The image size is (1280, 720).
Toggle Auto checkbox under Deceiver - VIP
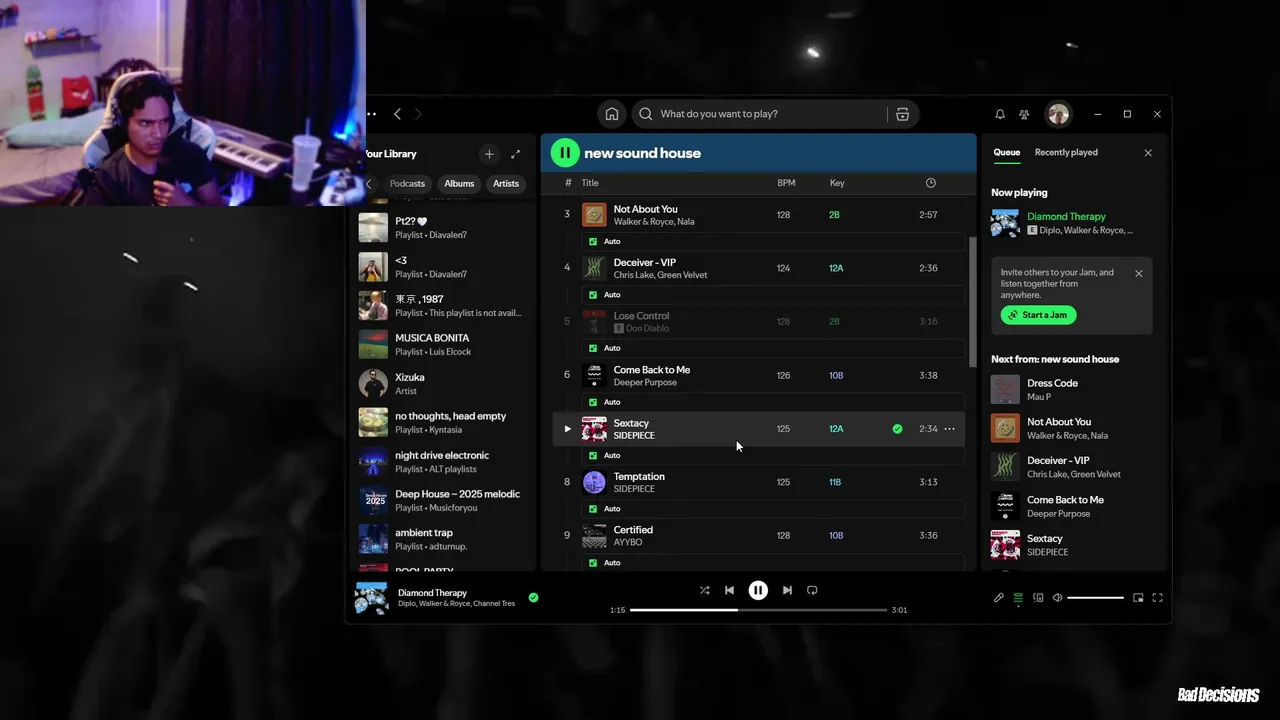click(x=593, y=295)
